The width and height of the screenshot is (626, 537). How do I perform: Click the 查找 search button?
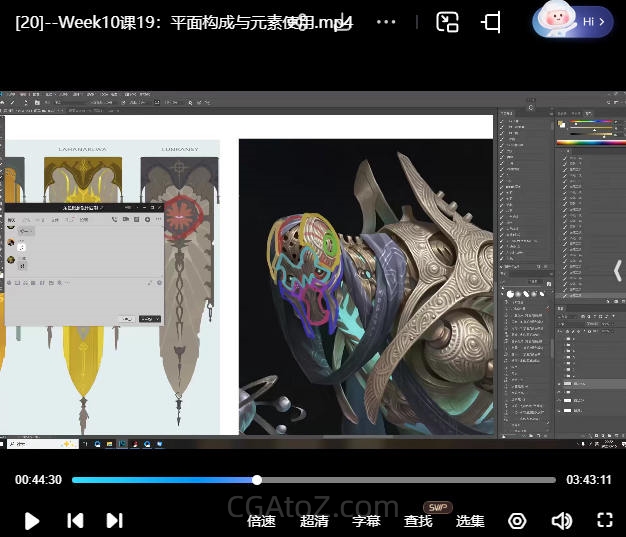(418, 520)
